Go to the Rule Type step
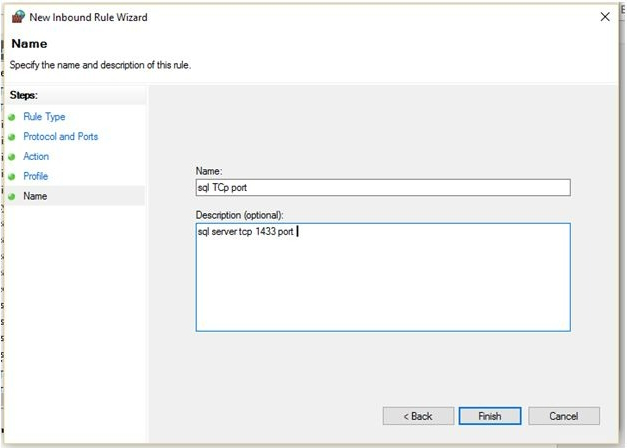This screenshot has width=627, height=448. pyautogui.click(x=44, y=117)
